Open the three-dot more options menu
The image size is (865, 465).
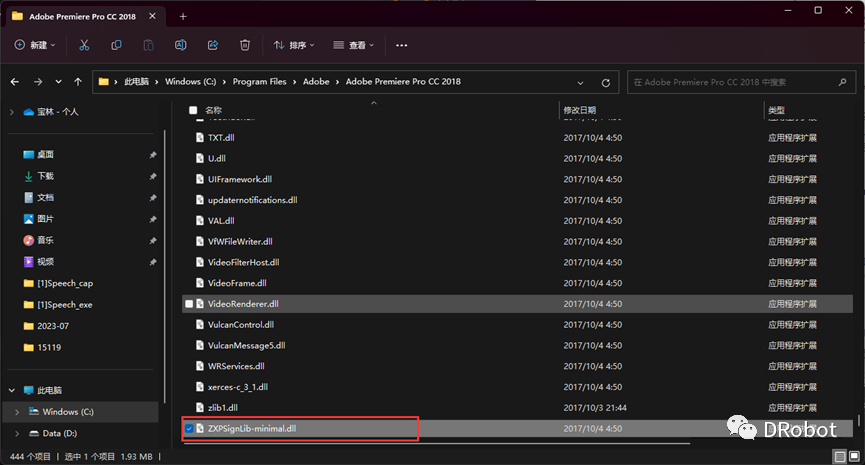pos(402,45)
